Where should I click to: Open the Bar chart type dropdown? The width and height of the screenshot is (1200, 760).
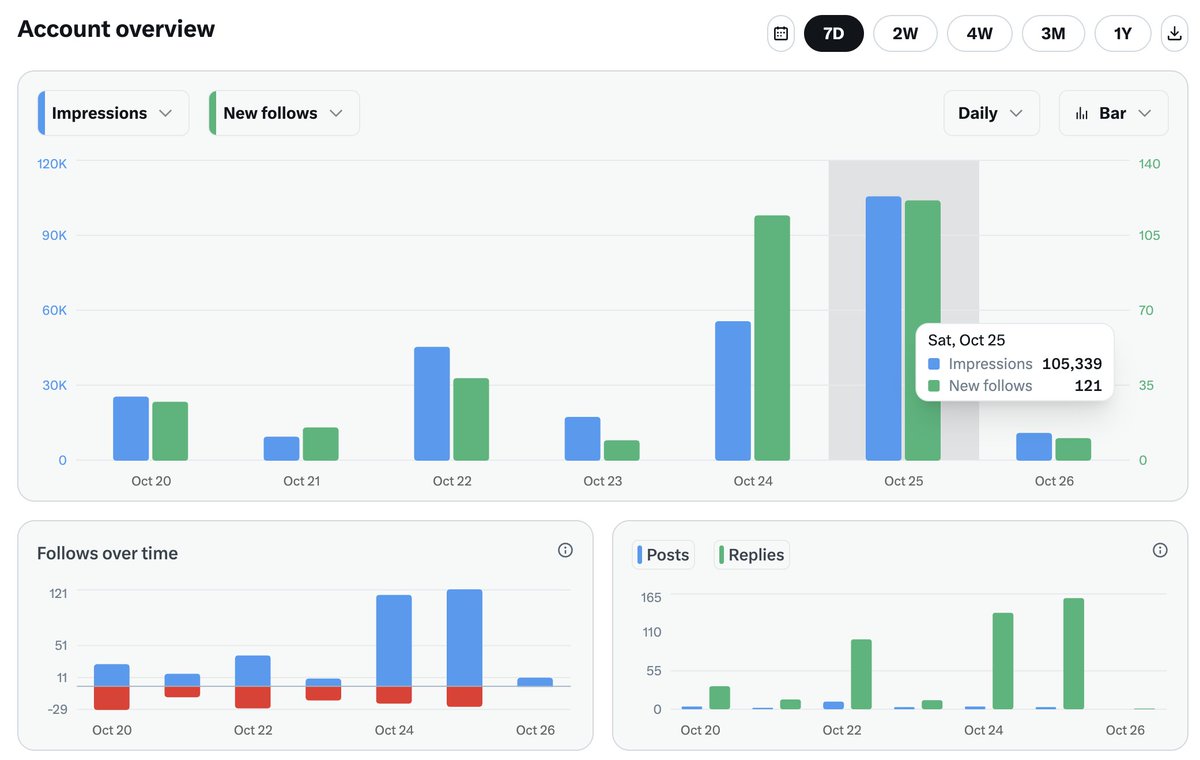click(x=1113, y=113)
